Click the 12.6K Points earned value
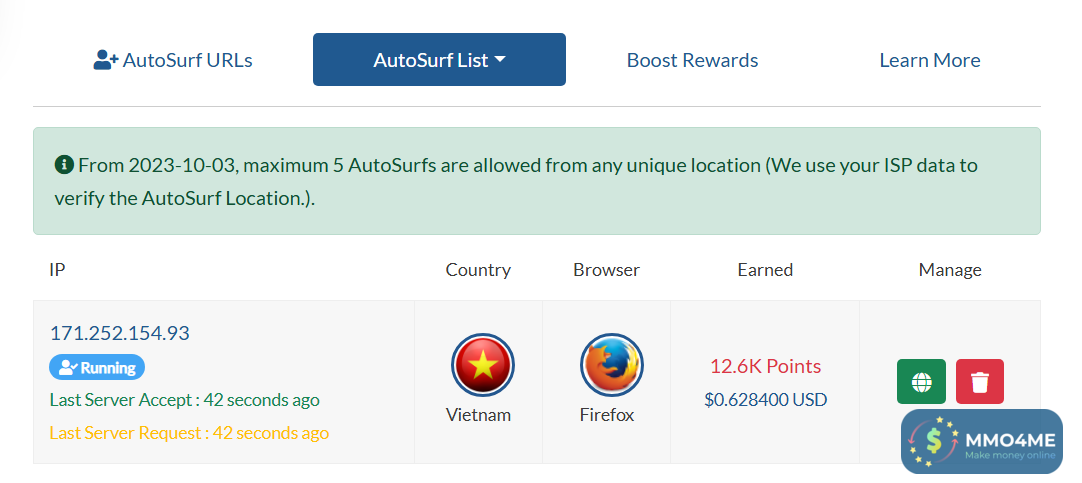 tap(765, 366)
